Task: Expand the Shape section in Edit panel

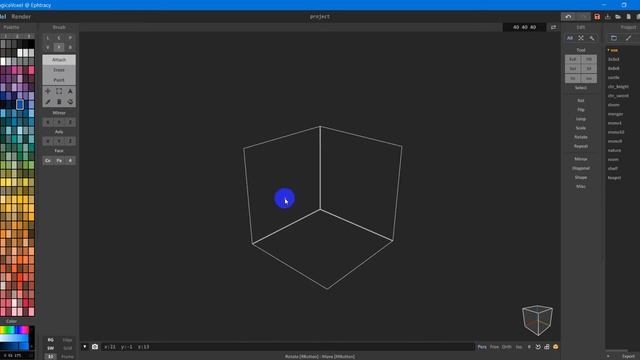Action: click(x=581, y=177)
